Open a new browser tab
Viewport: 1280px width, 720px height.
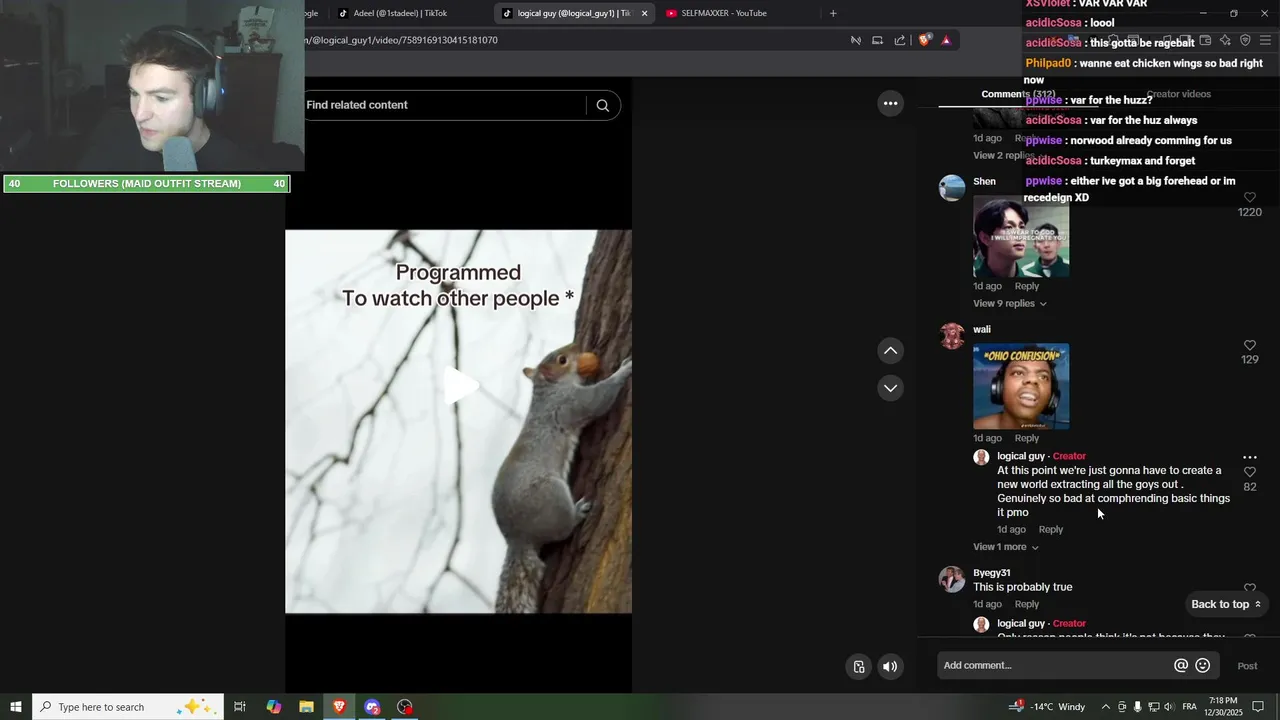coord(833,13)
